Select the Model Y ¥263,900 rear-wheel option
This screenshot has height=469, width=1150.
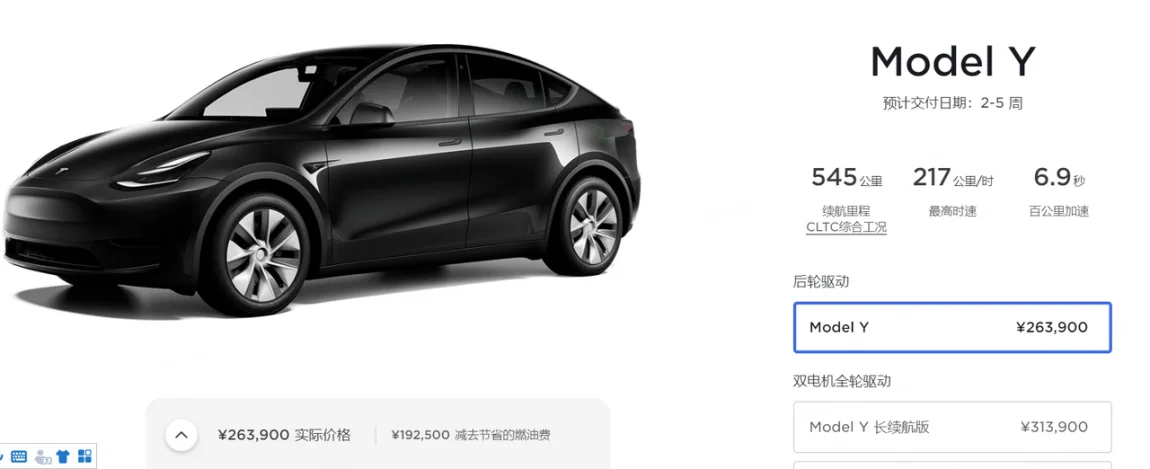click(x=952, y=327)
